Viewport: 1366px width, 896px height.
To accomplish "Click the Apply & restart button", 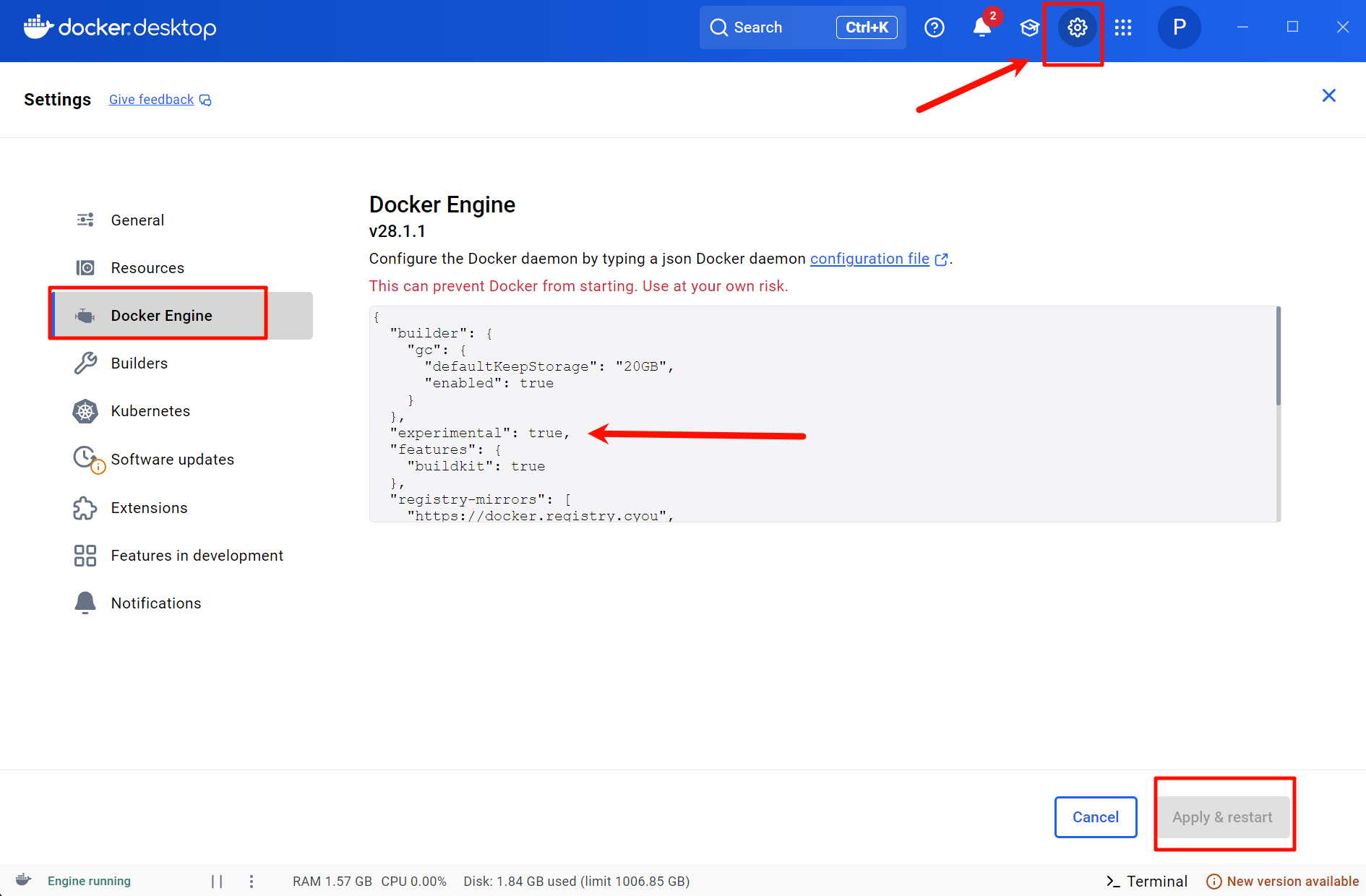I will pyautogui.click(x=1222, y=817).
